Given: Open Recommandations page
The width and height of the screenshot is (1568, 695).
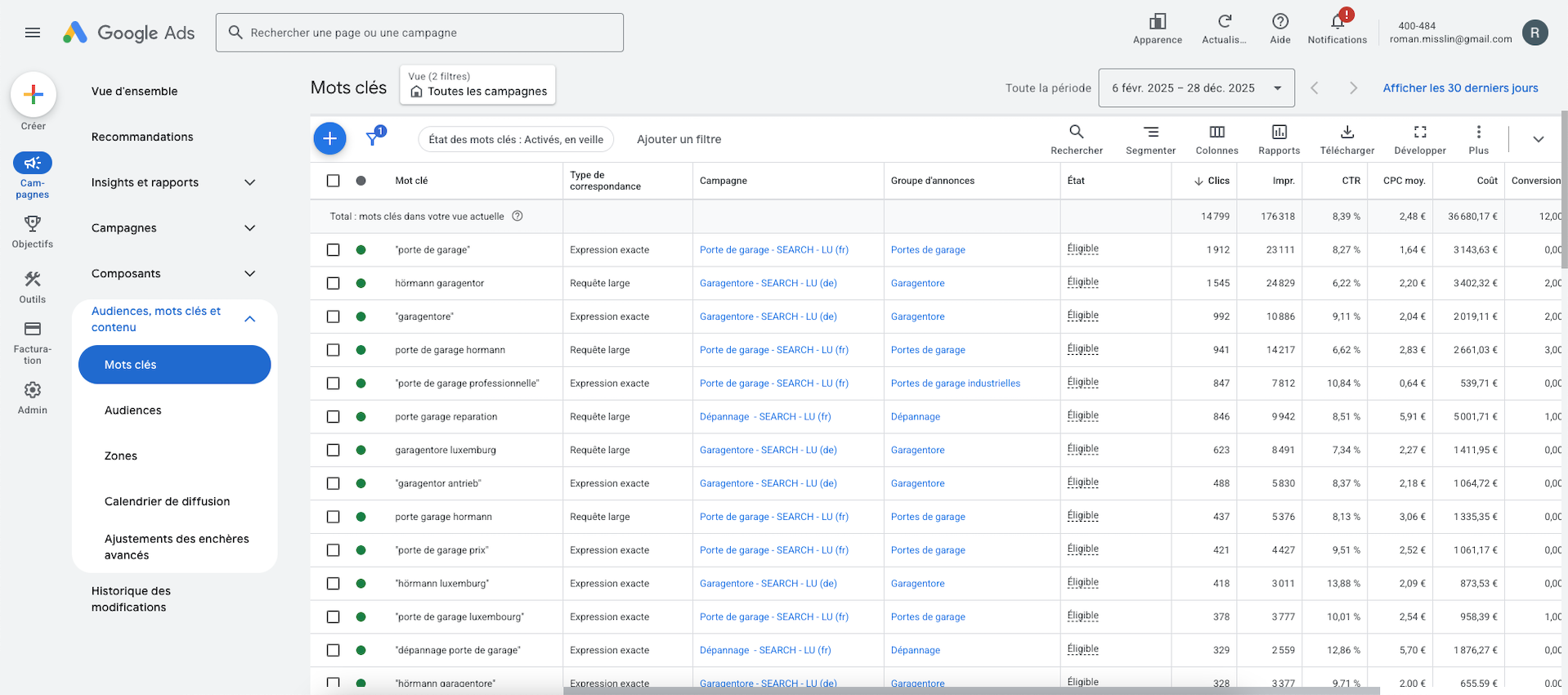Looking at the screenshot, I should [142, 137].
